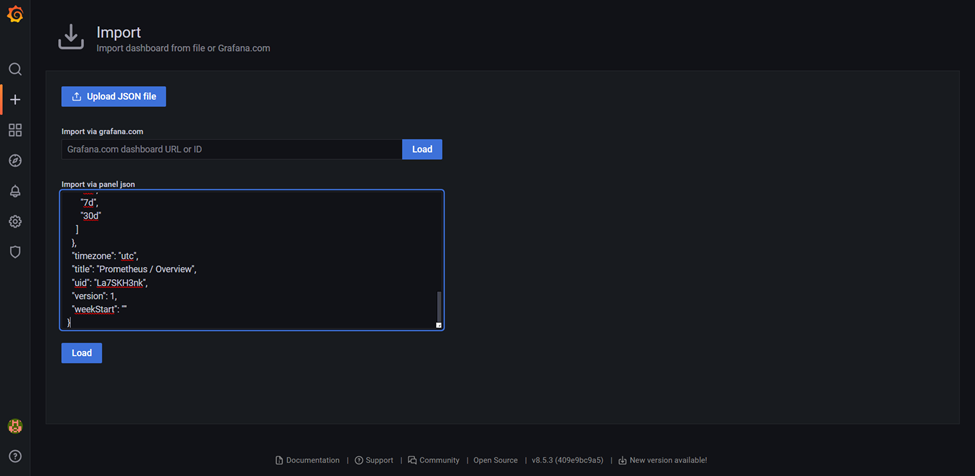Click the "title": "Prometheus / Overview" line
Image resolution: width=975 pixels, height=476 pixels.
[134, 269]
